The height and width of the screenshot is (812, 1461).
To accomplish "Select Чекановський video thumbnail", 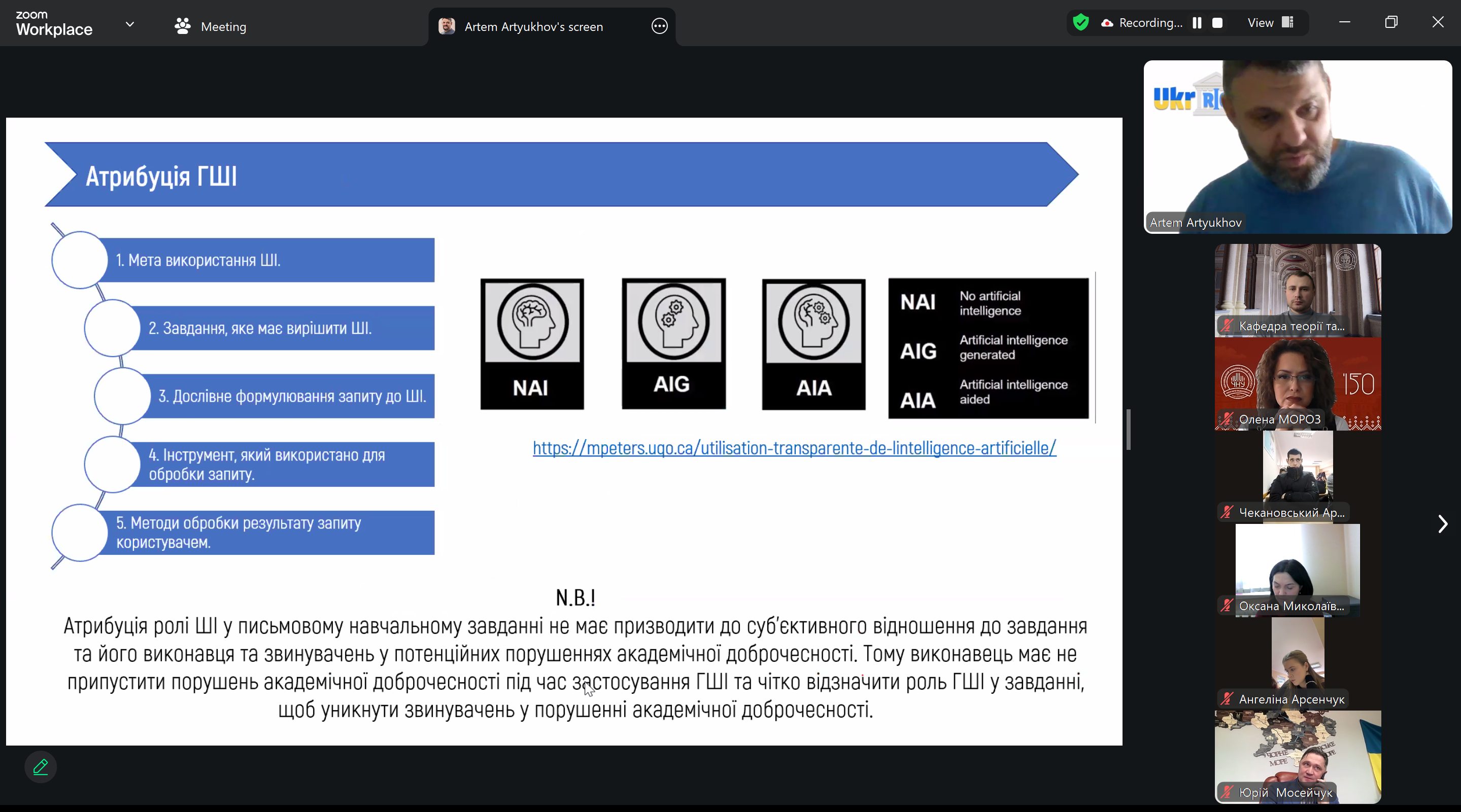I will point(1298,477).
